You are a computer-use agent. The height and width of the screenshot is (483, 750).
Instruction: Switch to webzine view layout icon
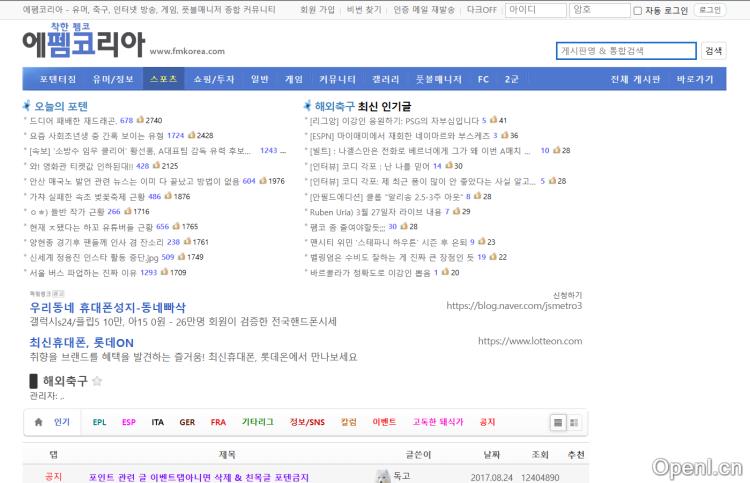575,422
